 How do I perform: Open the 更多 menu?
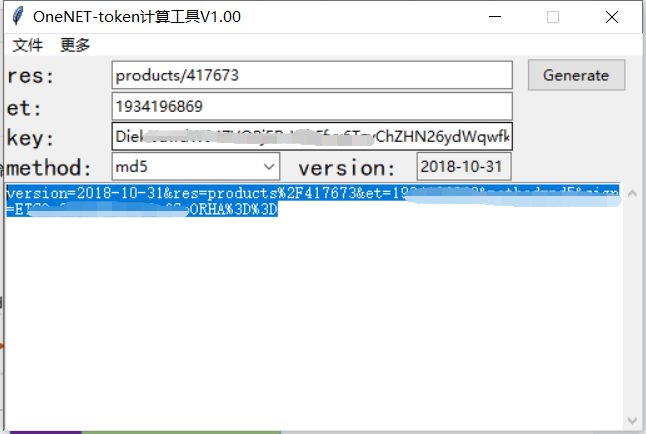(x=75, y=45)
